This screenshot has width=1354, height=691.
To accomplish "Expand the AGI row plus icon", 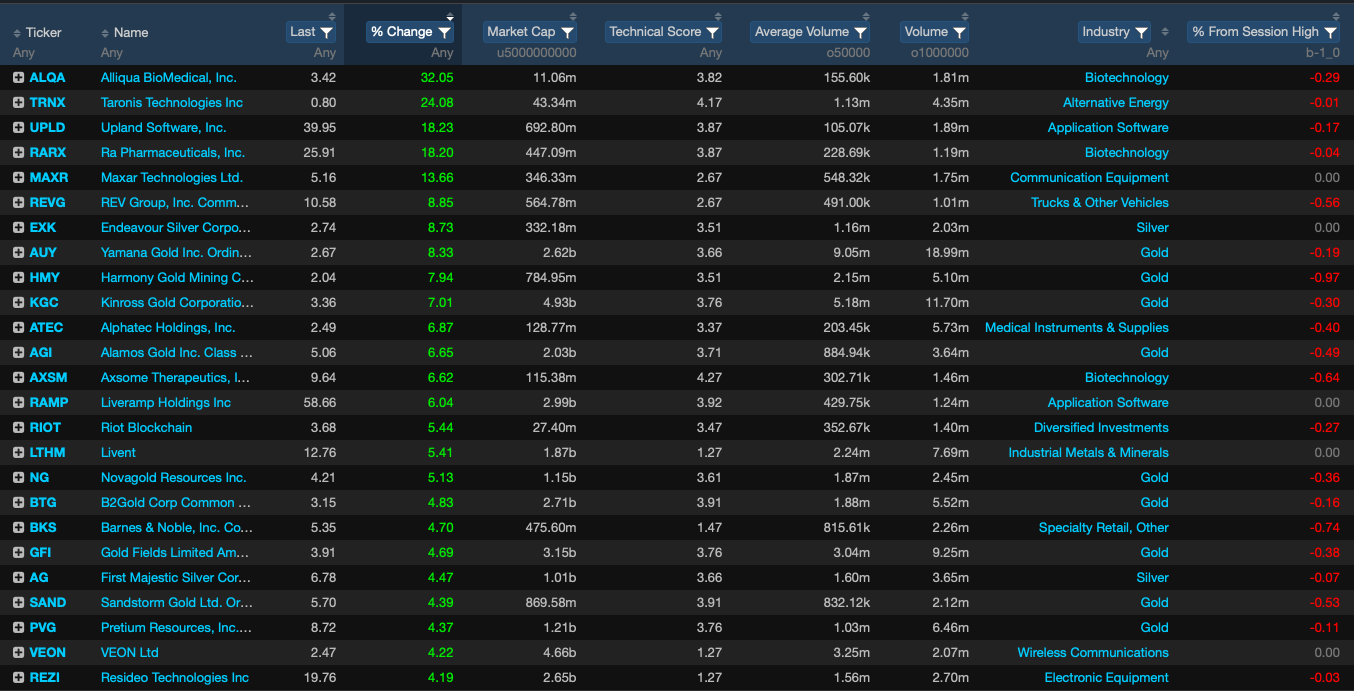I will (x=18, y=353).
